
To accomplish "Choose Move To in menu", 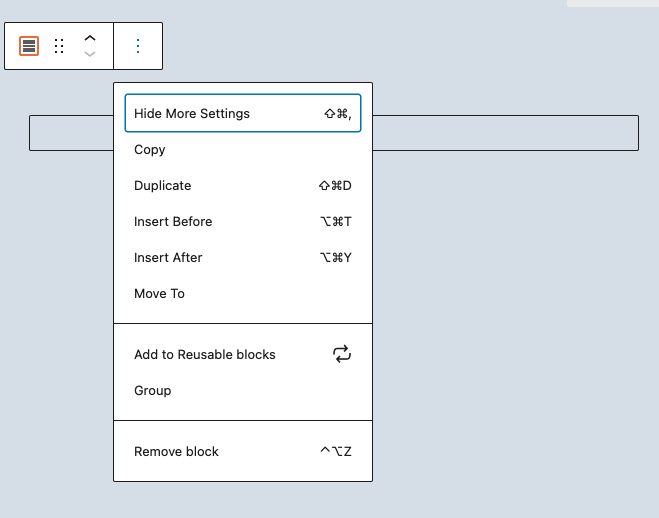I will click(243, 294).
